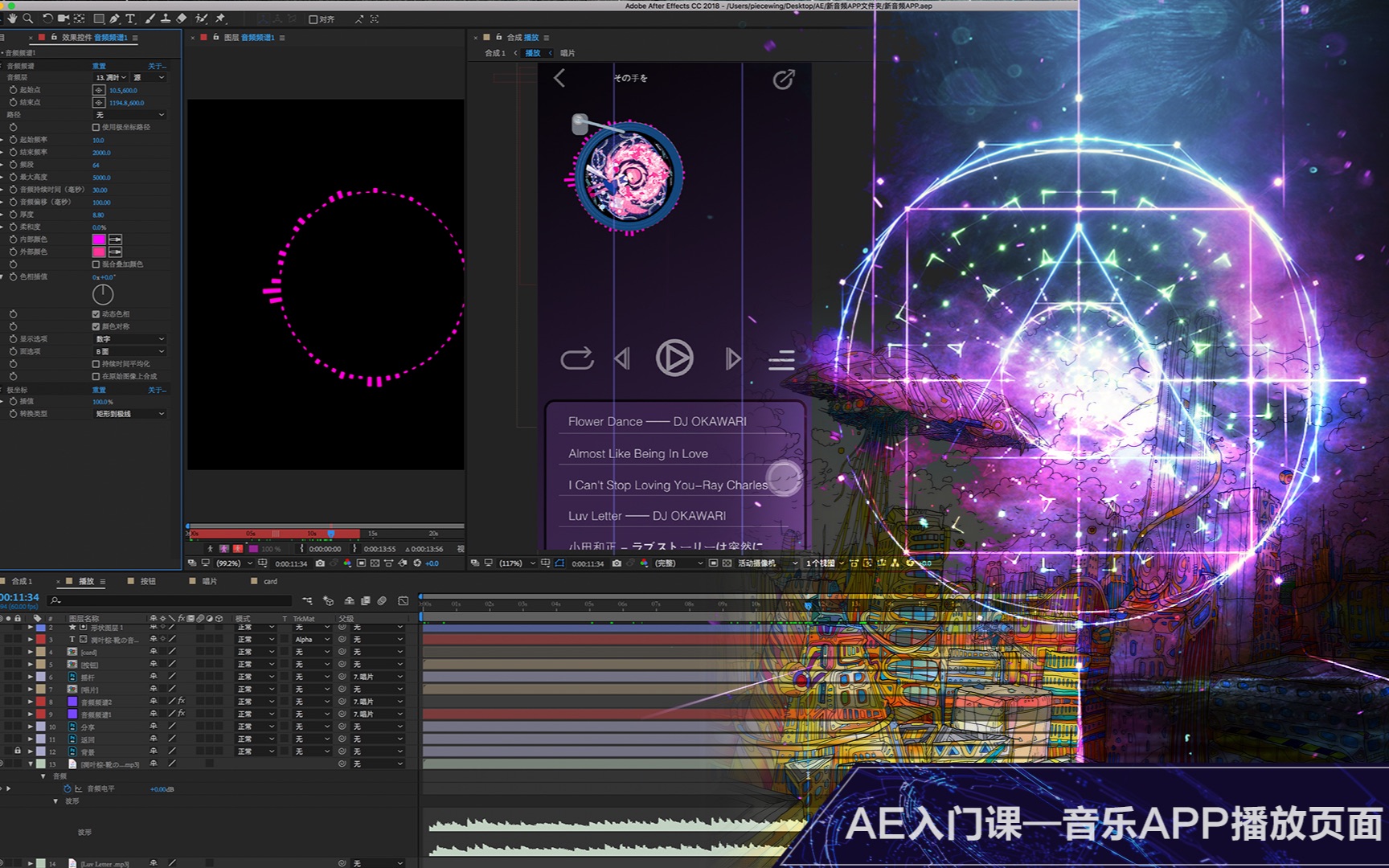Viewport: 1389px width, 868px height.
Task: Select the Pen tool
Action: [114, 18]
